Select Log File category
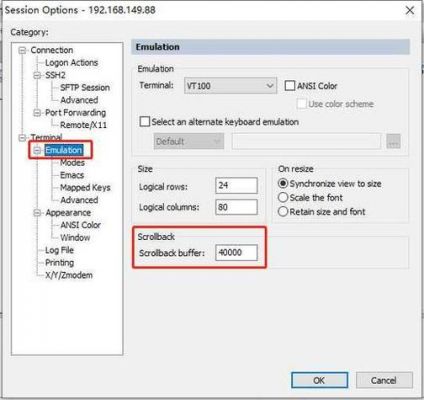 tap(59, 250)
